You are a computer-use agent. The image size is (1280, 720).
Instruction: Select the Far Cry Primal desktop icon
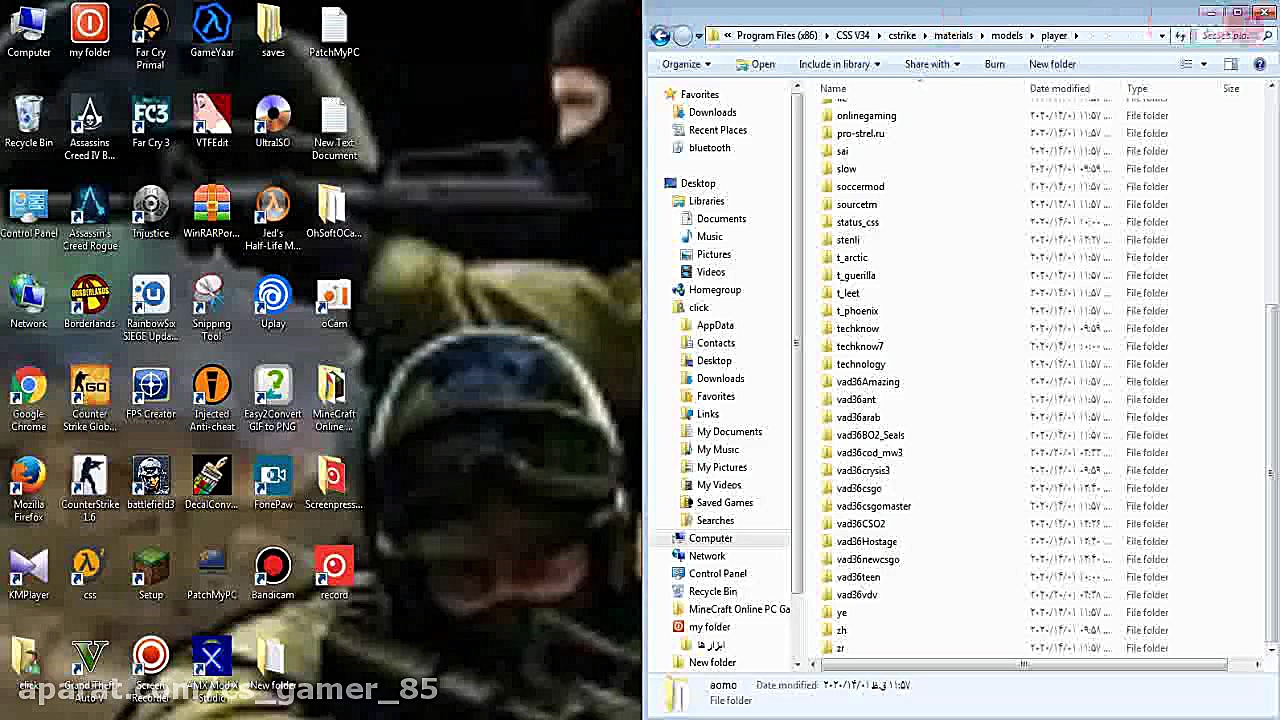click(x=151, y=37)
